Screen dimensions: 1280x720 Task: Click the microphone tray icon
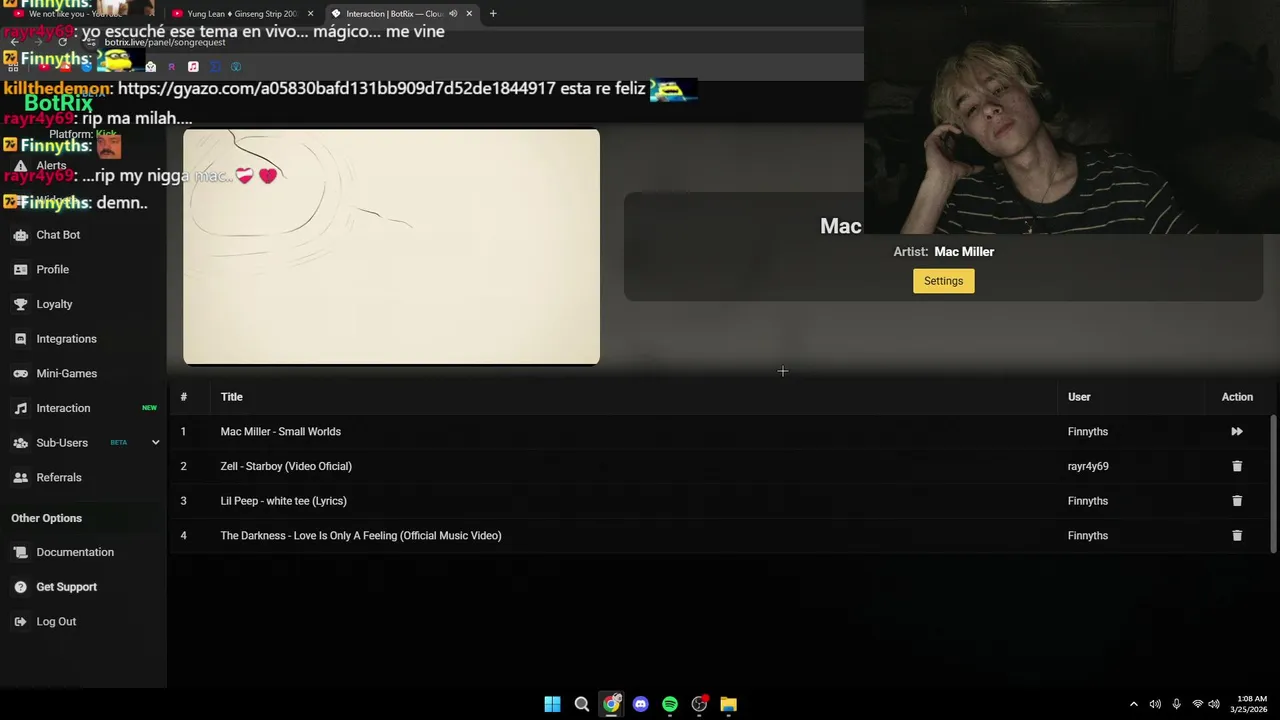pyautogui.click(x=1176, y=704)
